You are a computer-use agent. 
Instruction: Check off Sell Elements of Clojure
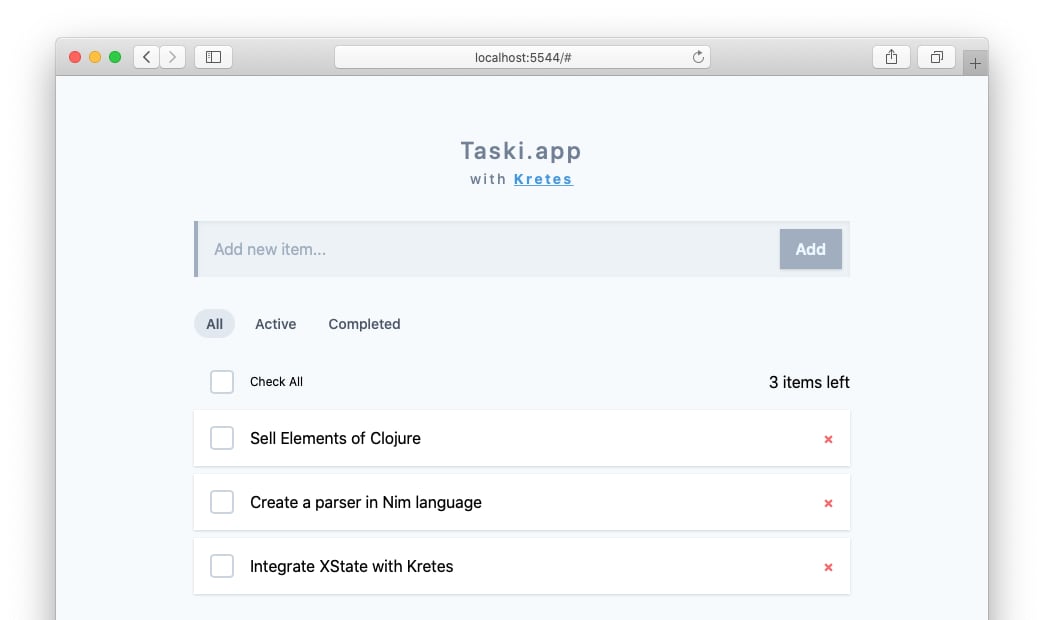coord(222,438)
